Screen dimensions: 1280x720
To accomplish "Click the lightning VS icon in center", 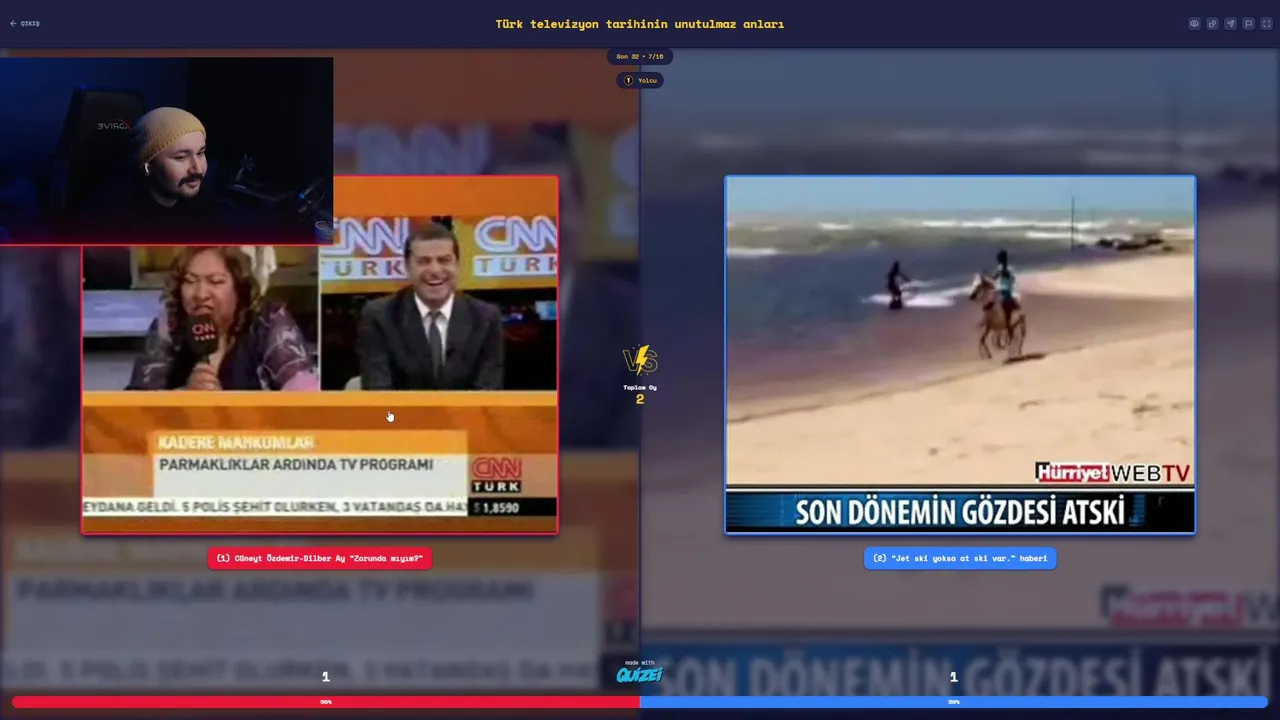I will click(x=640, y=360).
